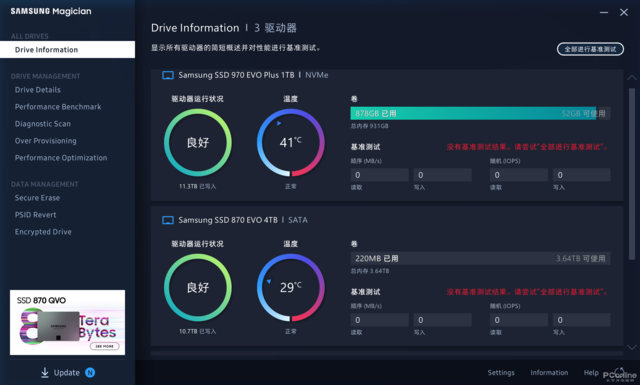640x385 pixels.
Task: Click 870 EVO random read IOPS field
Action: 519,320
